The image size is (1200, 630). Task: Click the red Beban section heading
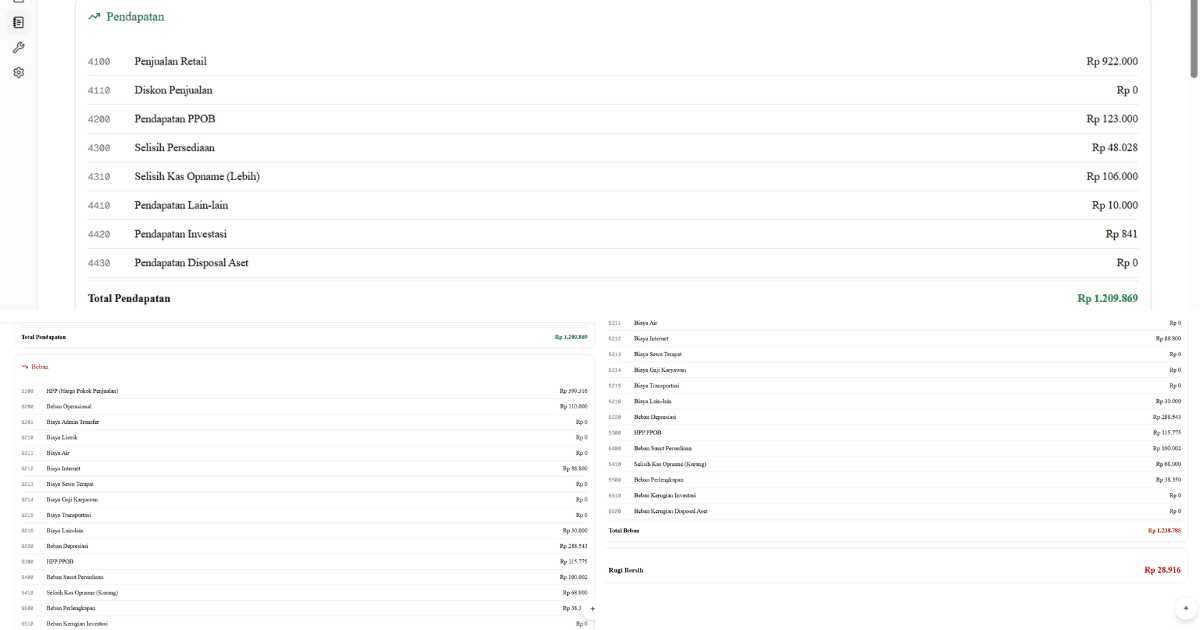[40, 367]
